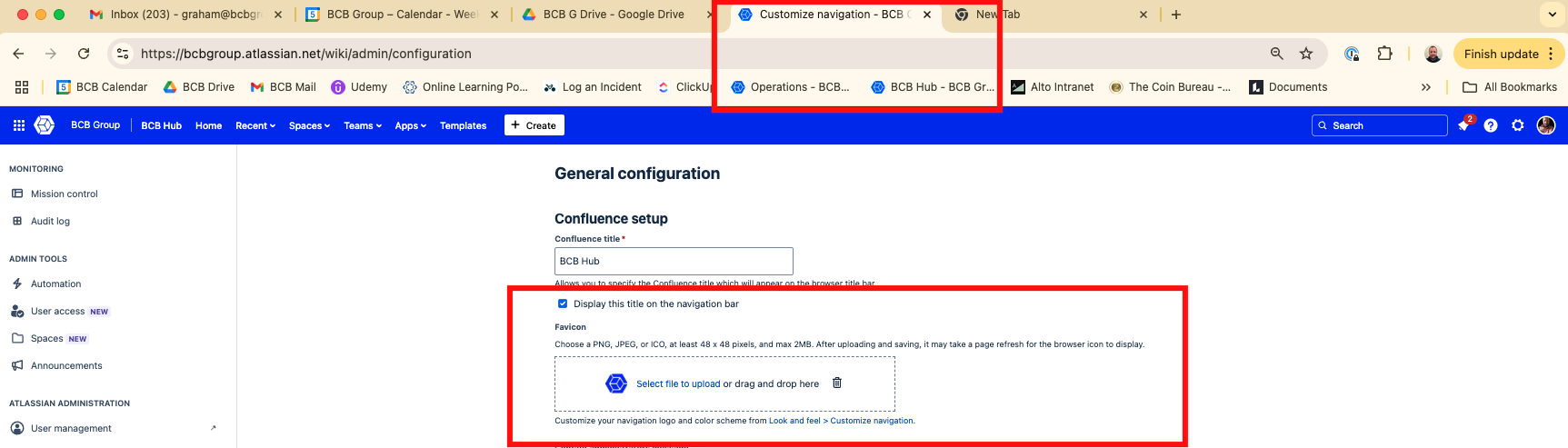Go to Home in Confluence navigation
Viewport: 1568px width, 448px height.
point(208,125)
